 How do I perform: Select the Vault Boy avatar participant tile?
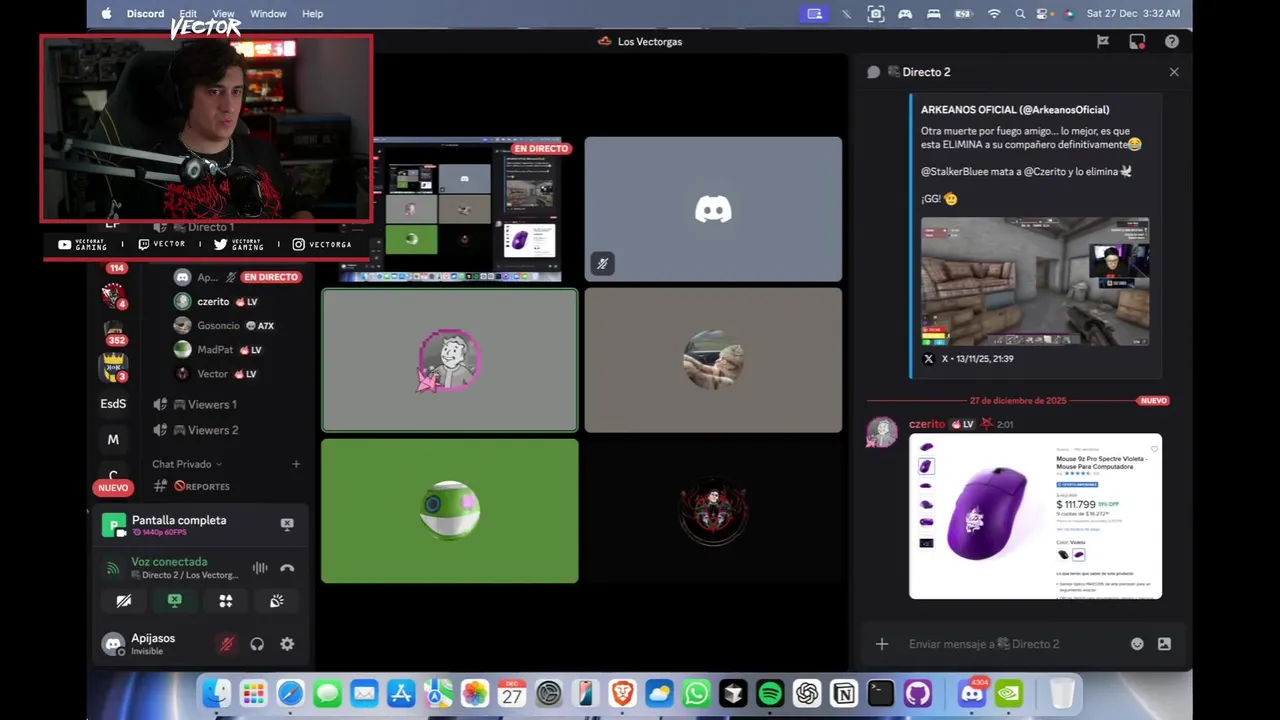click(x=449, y=360)
